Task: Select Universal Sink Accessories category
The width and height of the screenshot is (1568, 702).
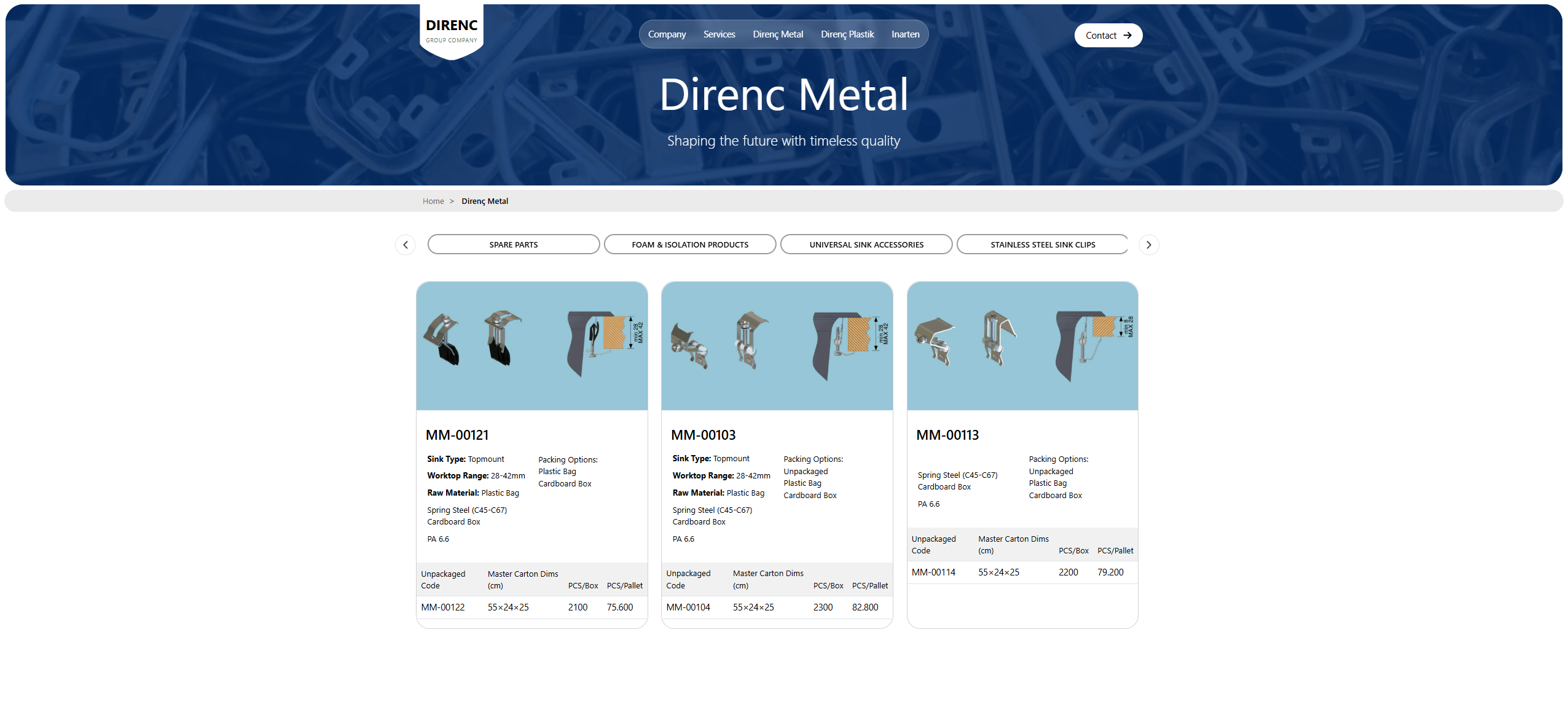Action: [866, 245]
